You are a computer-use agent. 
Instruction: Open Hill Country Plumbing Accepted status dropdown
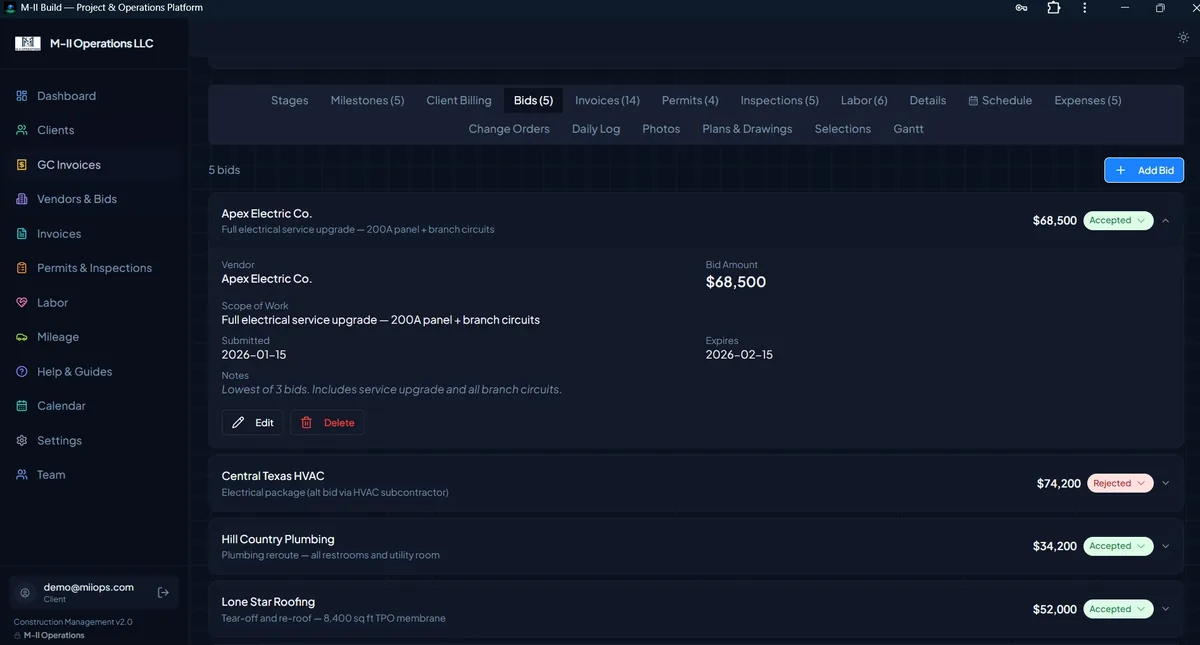point(1118,546)
